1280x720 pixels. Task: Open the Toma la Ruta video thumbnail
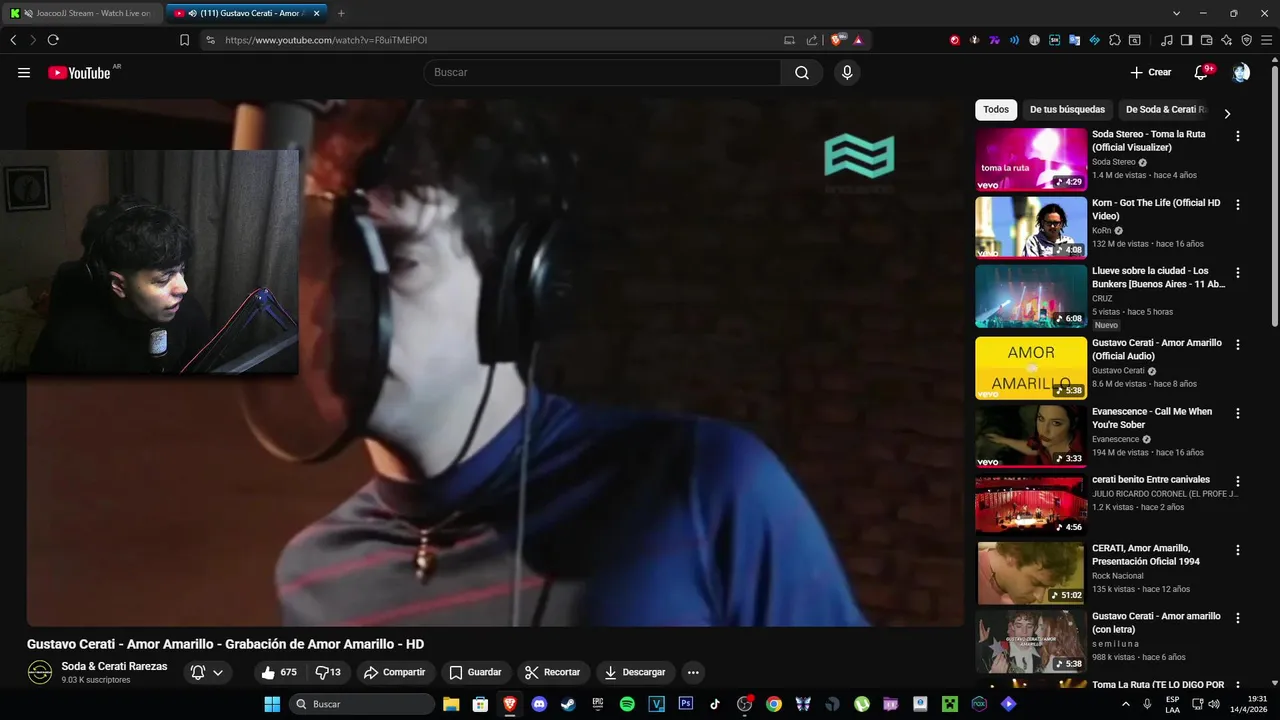(1031, 159)
